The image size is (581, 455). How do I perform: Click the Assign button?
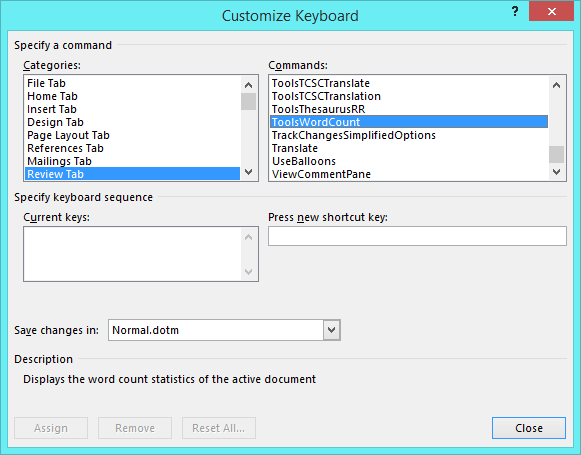pos(51,428)
